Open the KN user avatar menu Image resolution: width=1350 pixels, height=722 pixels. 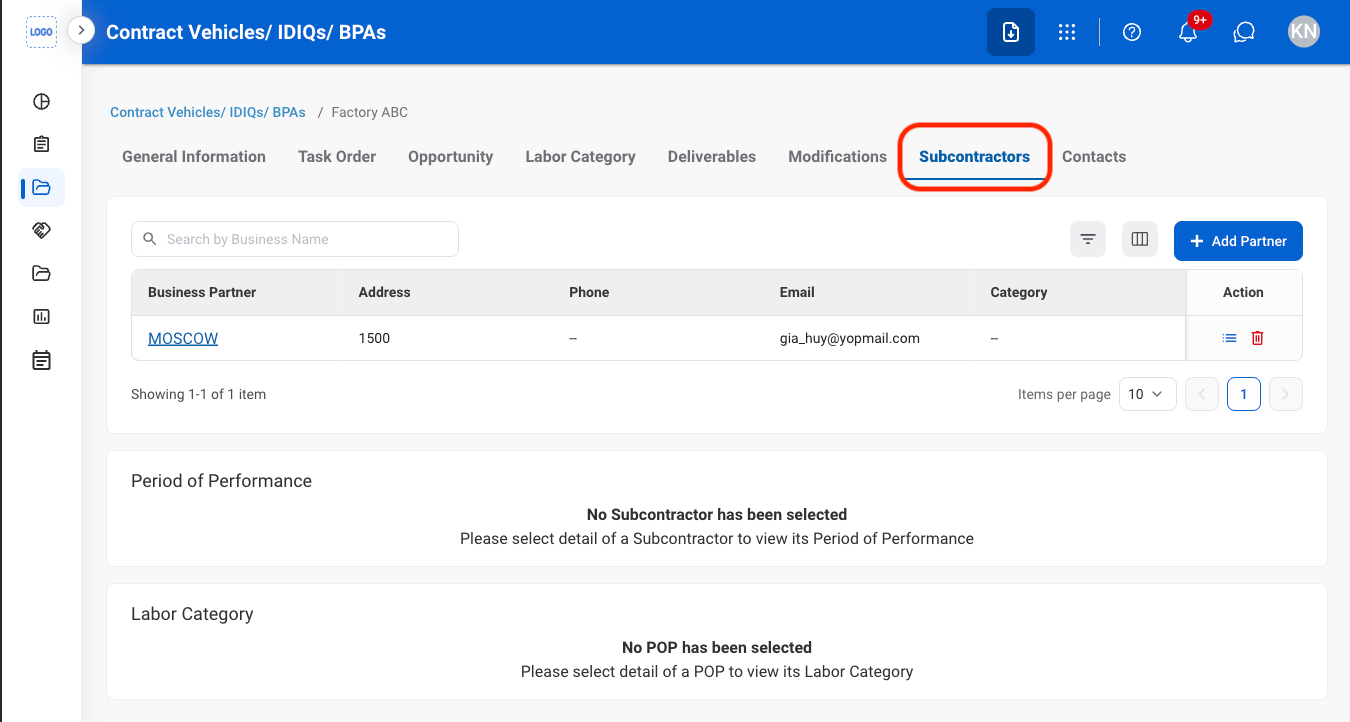click(1304, 32)
